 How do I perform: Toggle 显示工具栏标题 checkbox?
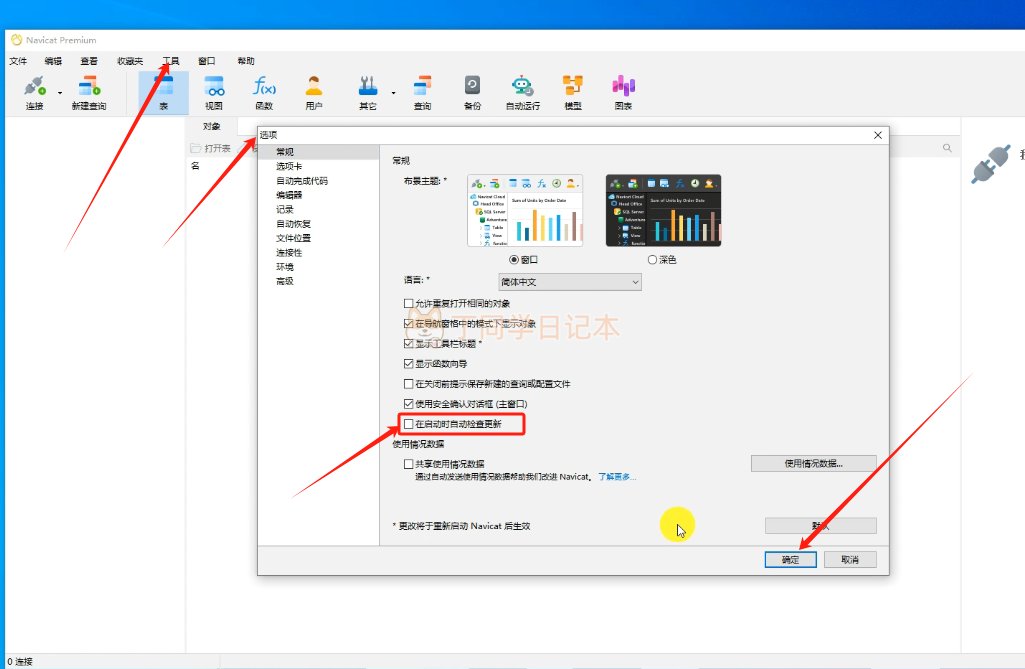[x=409, y=343]
